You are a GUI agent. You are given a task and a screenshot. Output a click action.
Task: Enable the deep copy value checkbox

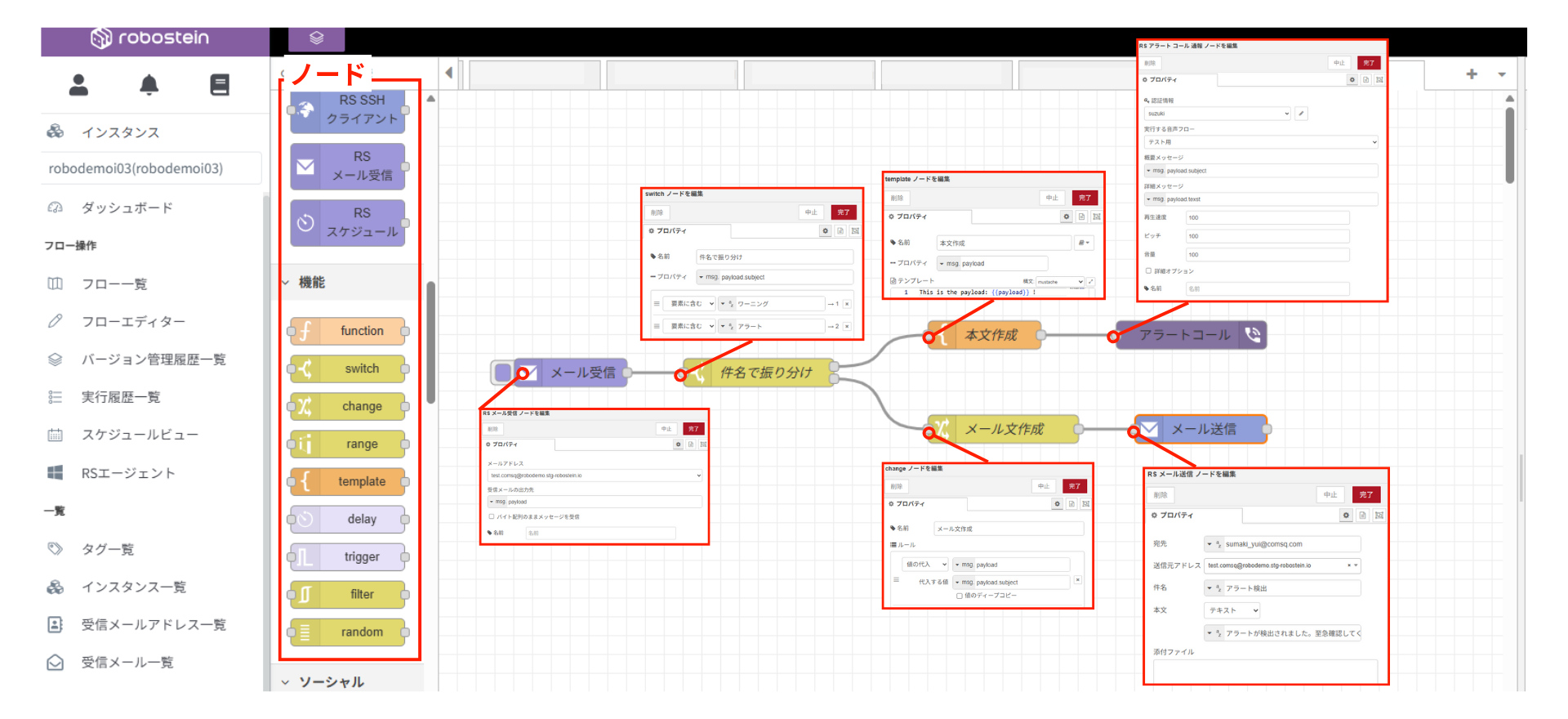960,596
